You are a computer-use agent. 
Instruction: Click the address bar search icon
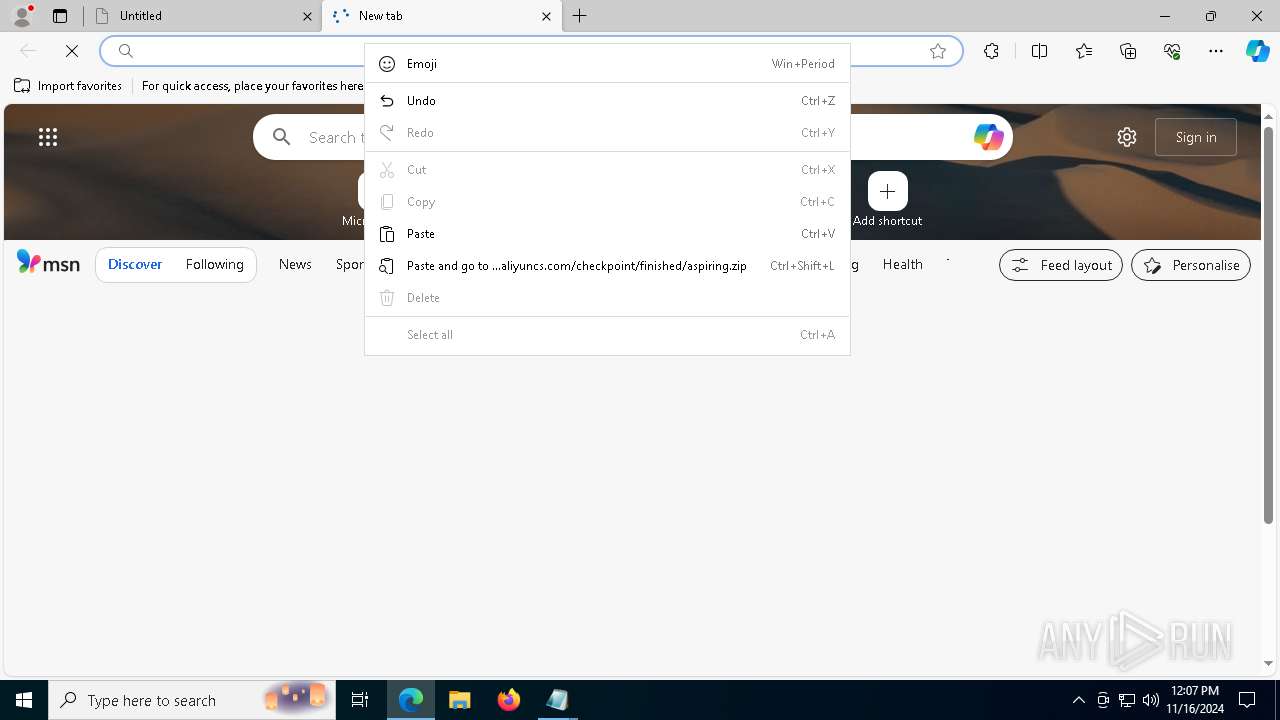point(126,51)
